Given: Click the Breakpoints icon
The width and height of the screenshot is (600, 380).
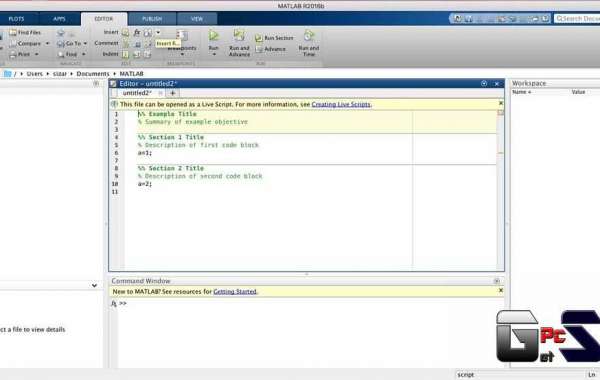Looking at the screenshot, I should tap(182, 36).
